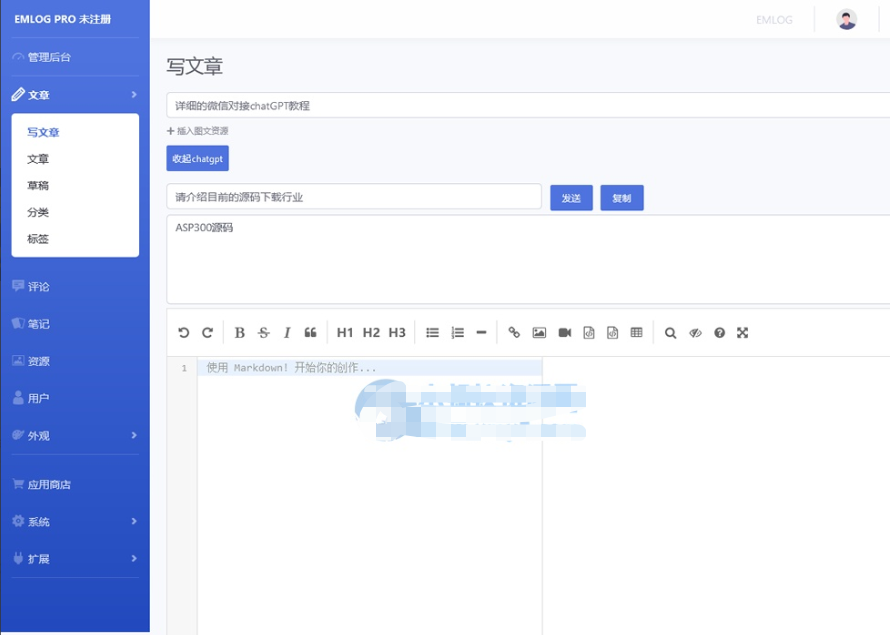The width and height of the screenshot is (890, 635).
Task: Apply strikethrough formatting
Action: tap(263, 332)
